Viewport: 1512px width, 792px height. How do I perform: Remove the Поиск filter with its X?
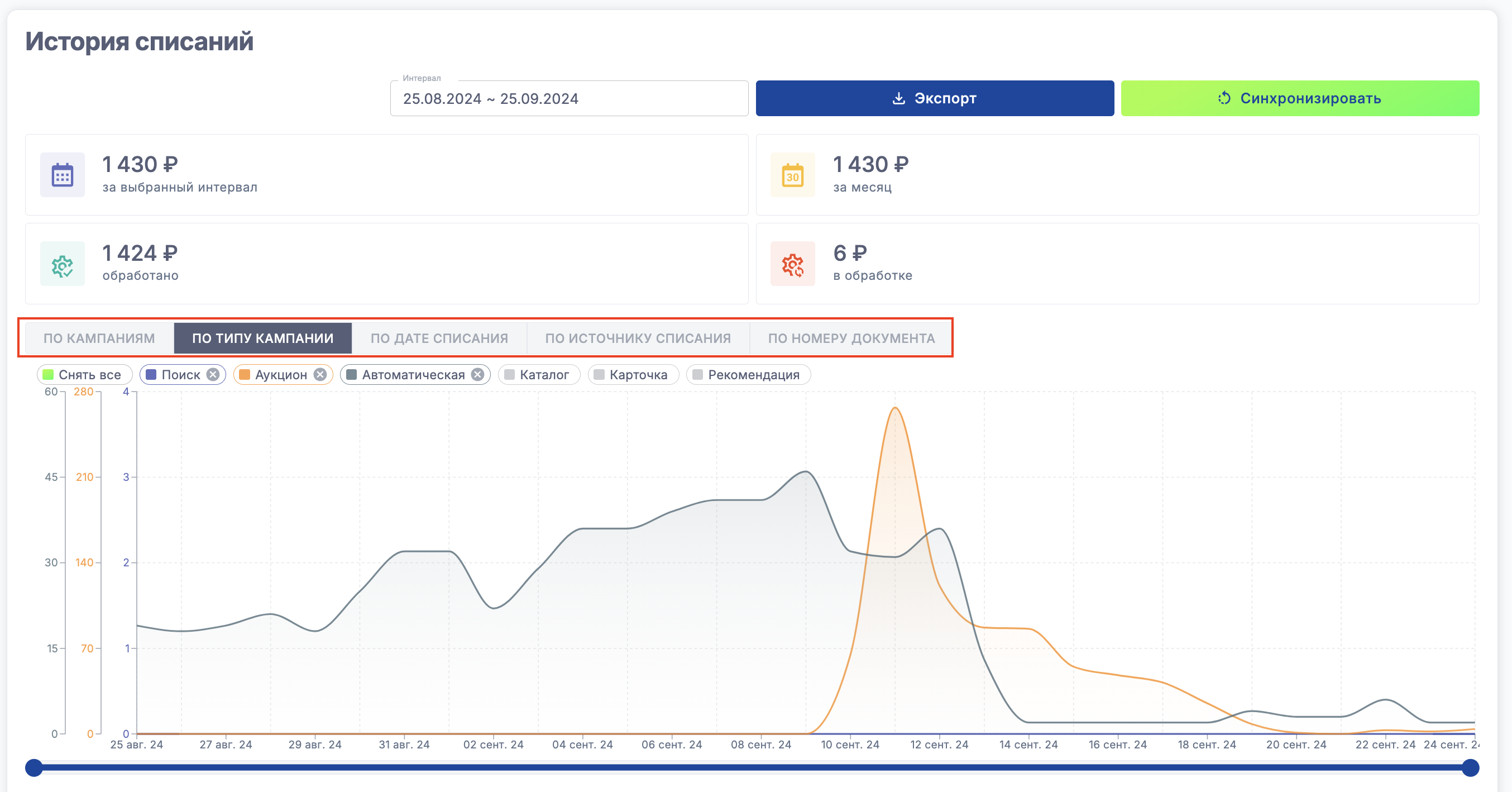[213, 375]
